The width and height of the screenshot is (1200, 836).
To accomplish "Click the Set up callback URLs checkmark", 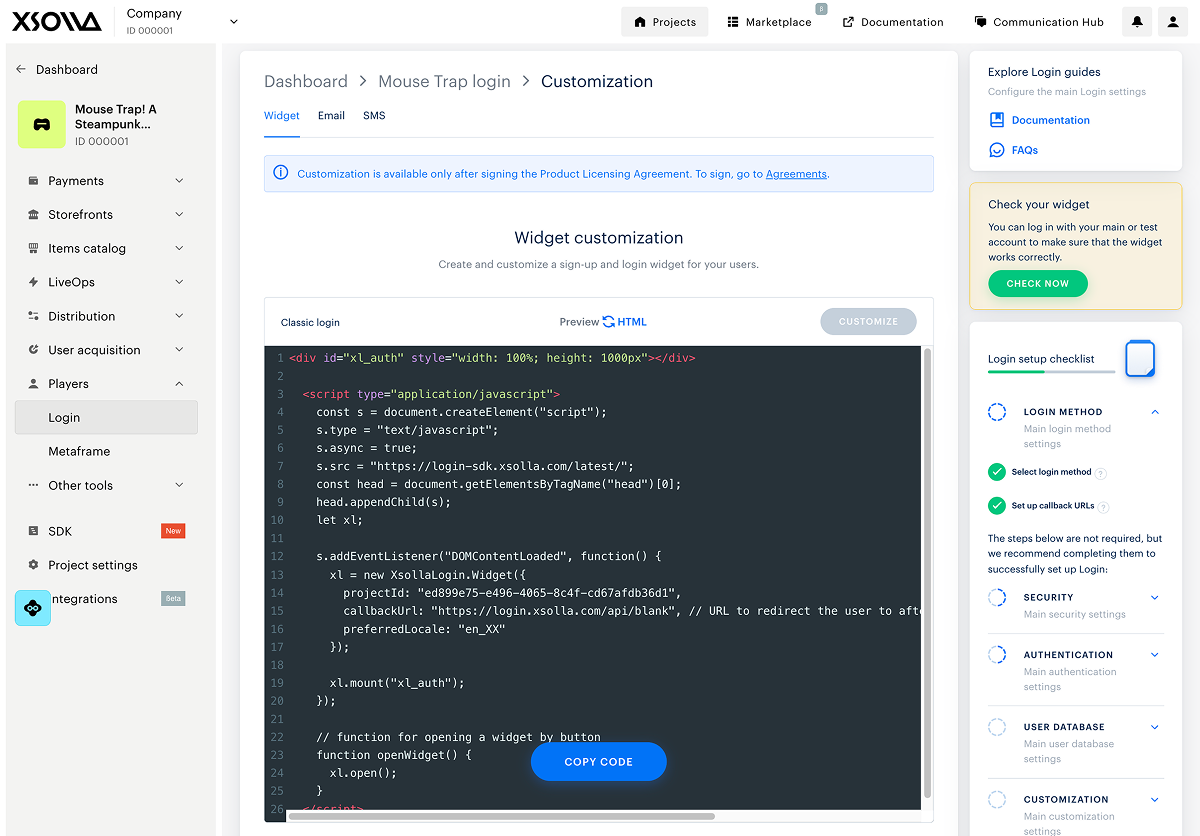I will pos(996,506).
